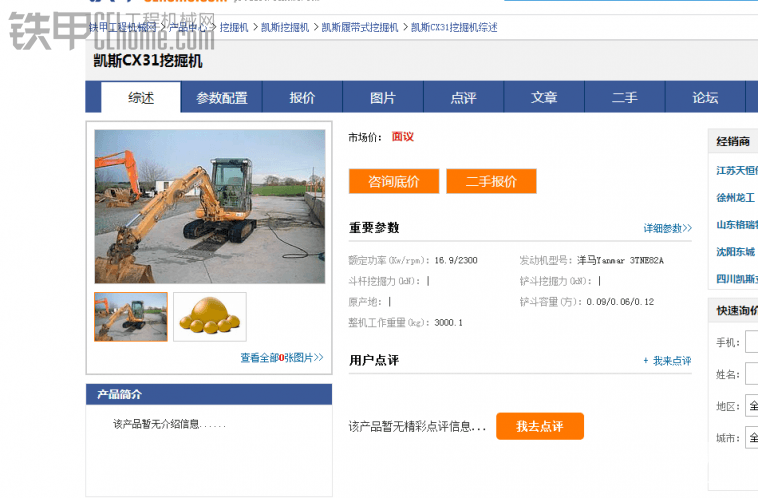Click the 重要参数 heading
The image size is (758, 498).
374,228
